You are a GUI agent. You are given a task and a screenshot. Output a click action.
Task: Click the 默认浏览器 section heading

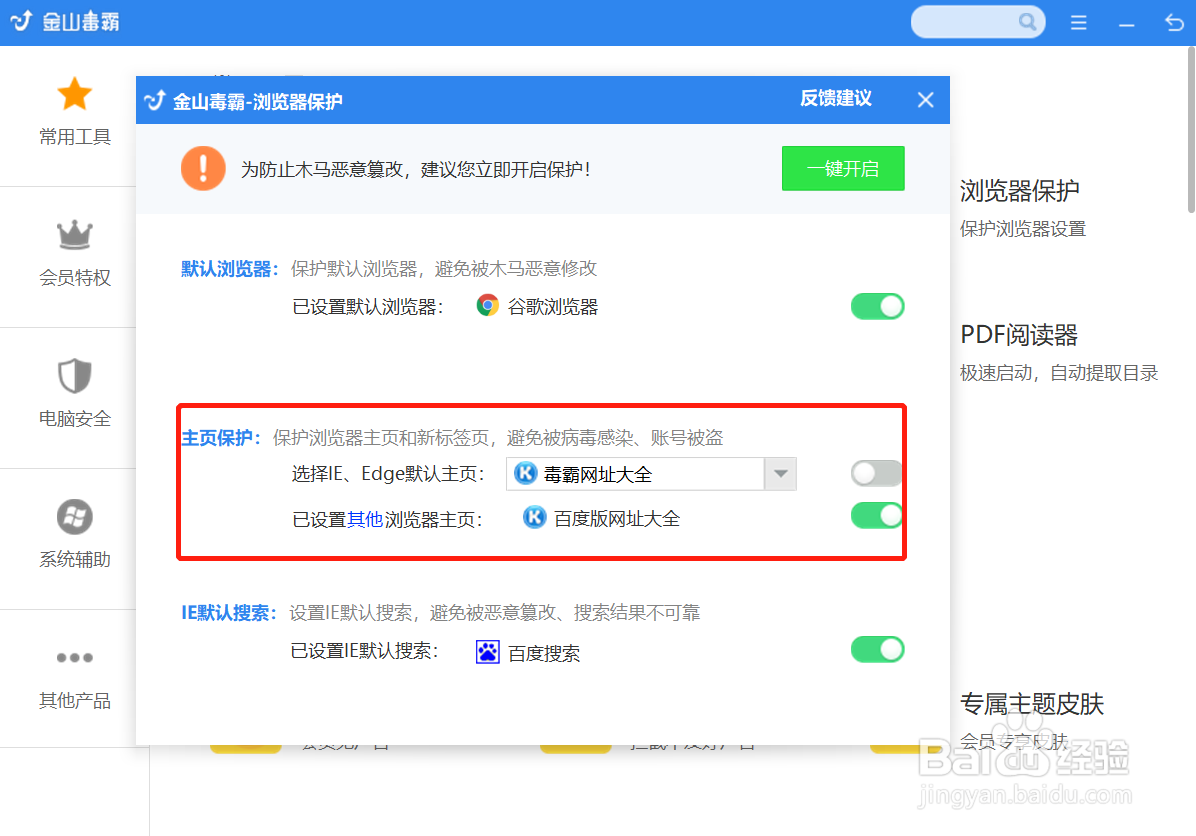click(230, 269)
